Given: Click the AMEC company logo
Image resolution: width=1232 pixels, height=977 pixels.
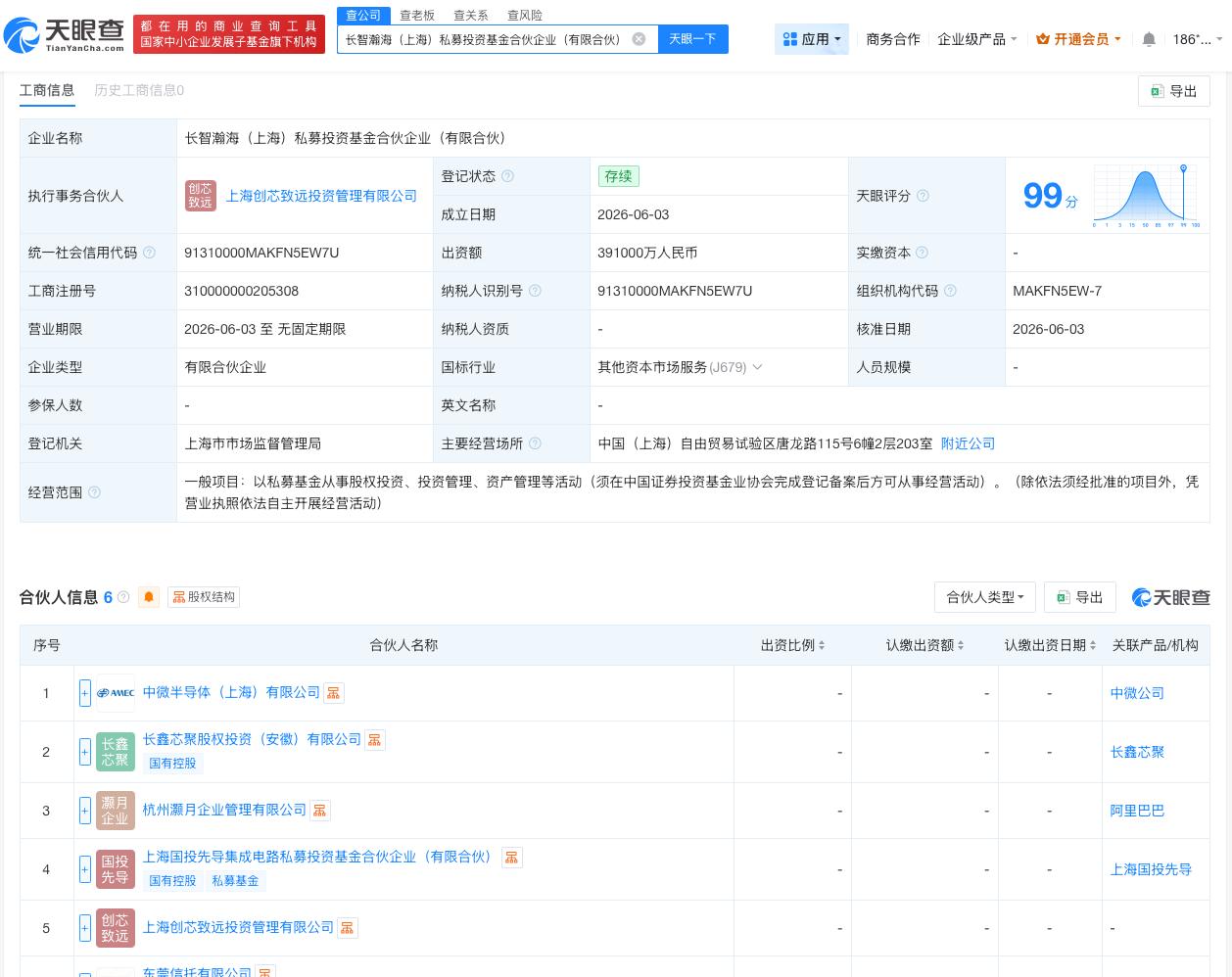Looking at the screenshot, I should [116, 693].
